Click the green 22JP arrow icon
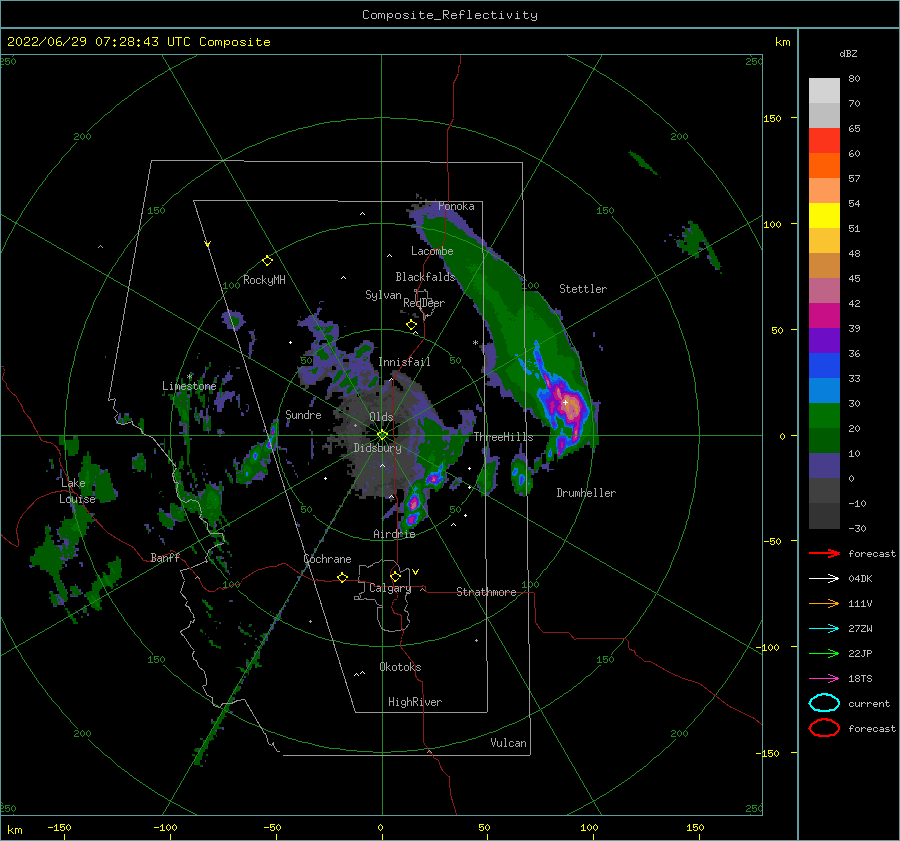Screen dimensions: 900x841 tap(824, 653)
